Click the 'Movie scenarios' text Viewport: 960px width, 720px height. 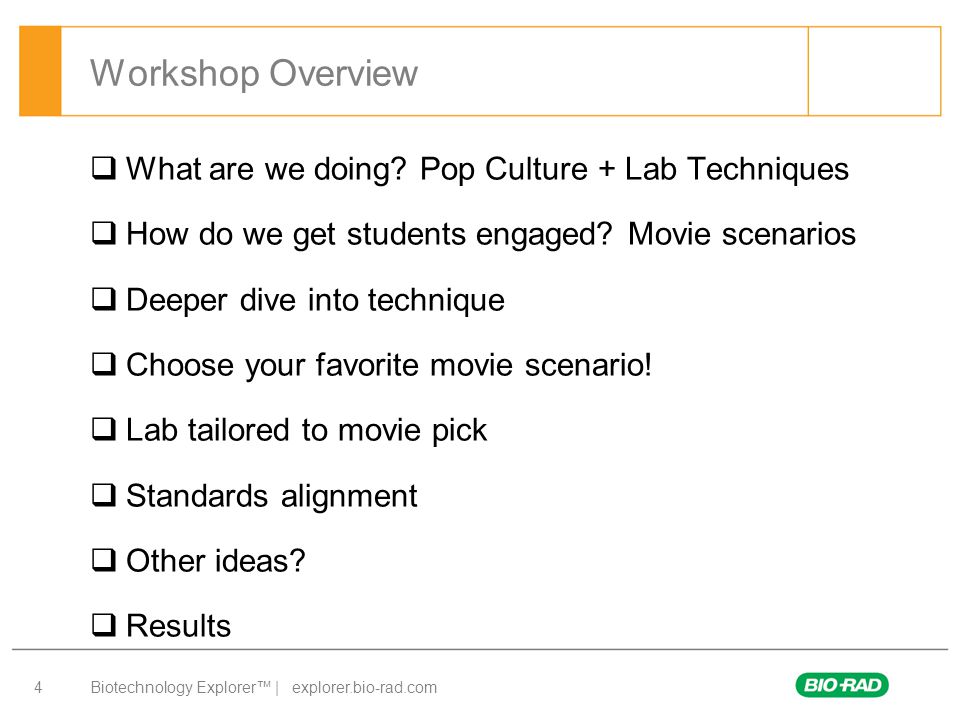[742, 234]
